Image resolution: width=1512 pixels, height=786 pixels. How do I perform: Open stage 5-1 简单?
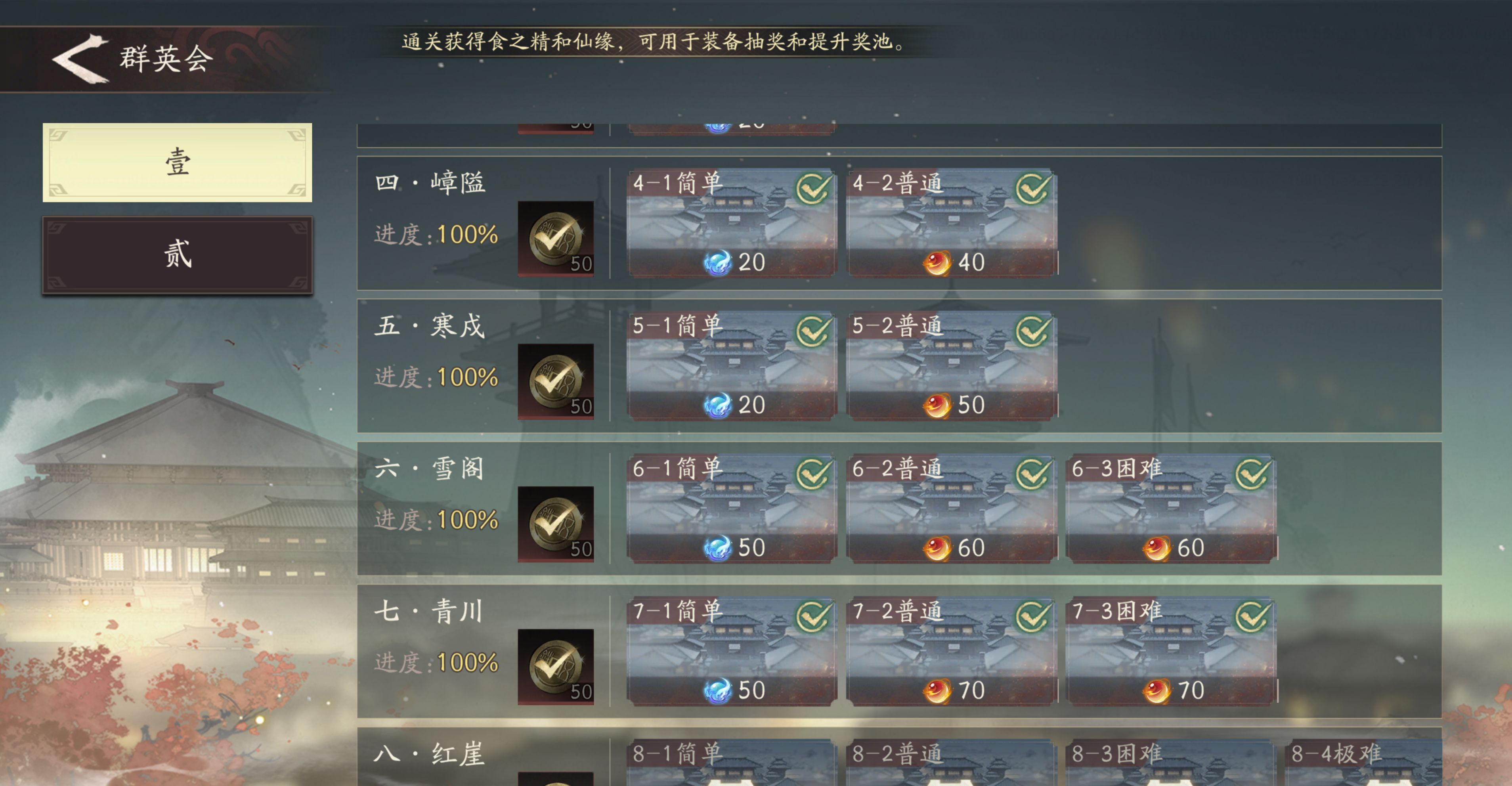pyautogui.click(x=732, y=366)
